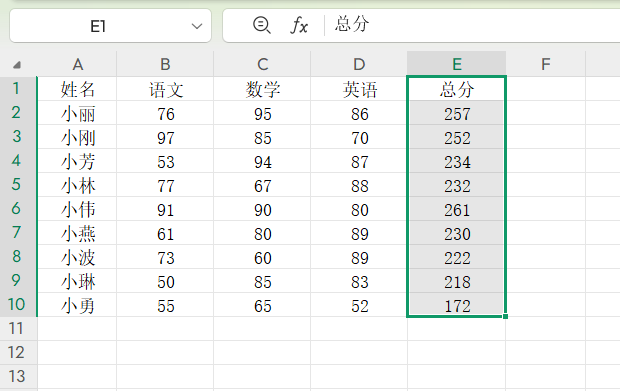Click the 总分 cell in column E
This screenshot has width=620, height=391.
pyautogui.click(x=457, y=89)
